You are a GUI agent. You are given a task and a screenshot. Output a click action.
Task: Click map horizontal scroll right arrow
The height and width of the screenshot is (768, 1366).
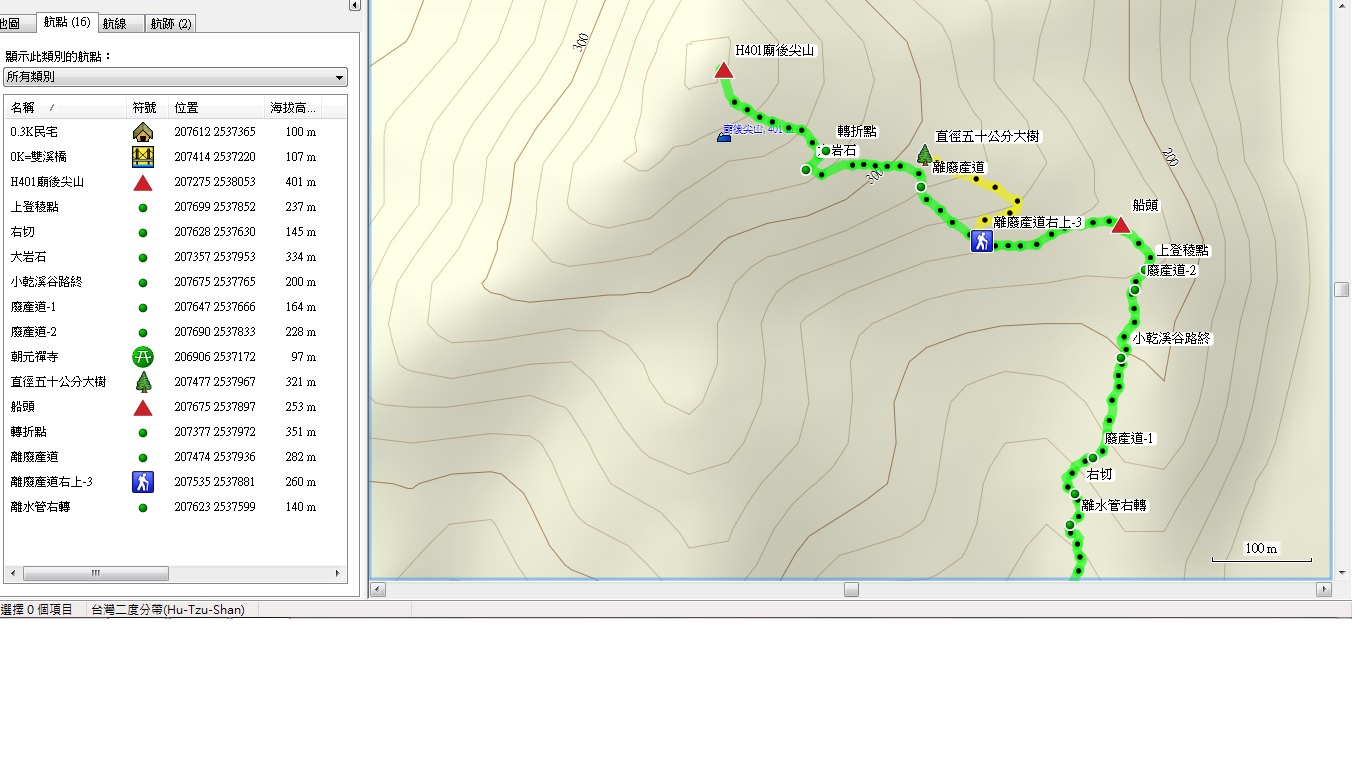click(1324, 590)
